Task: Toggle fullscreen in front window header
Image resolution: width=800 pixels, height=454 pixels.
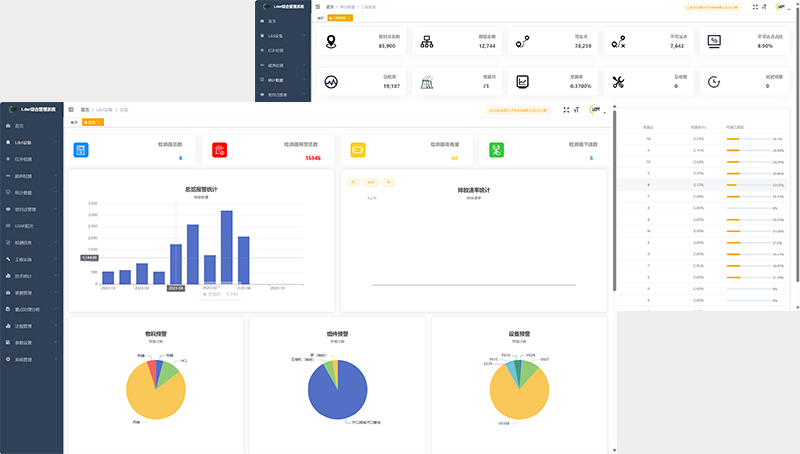Action: coord(567,110)
